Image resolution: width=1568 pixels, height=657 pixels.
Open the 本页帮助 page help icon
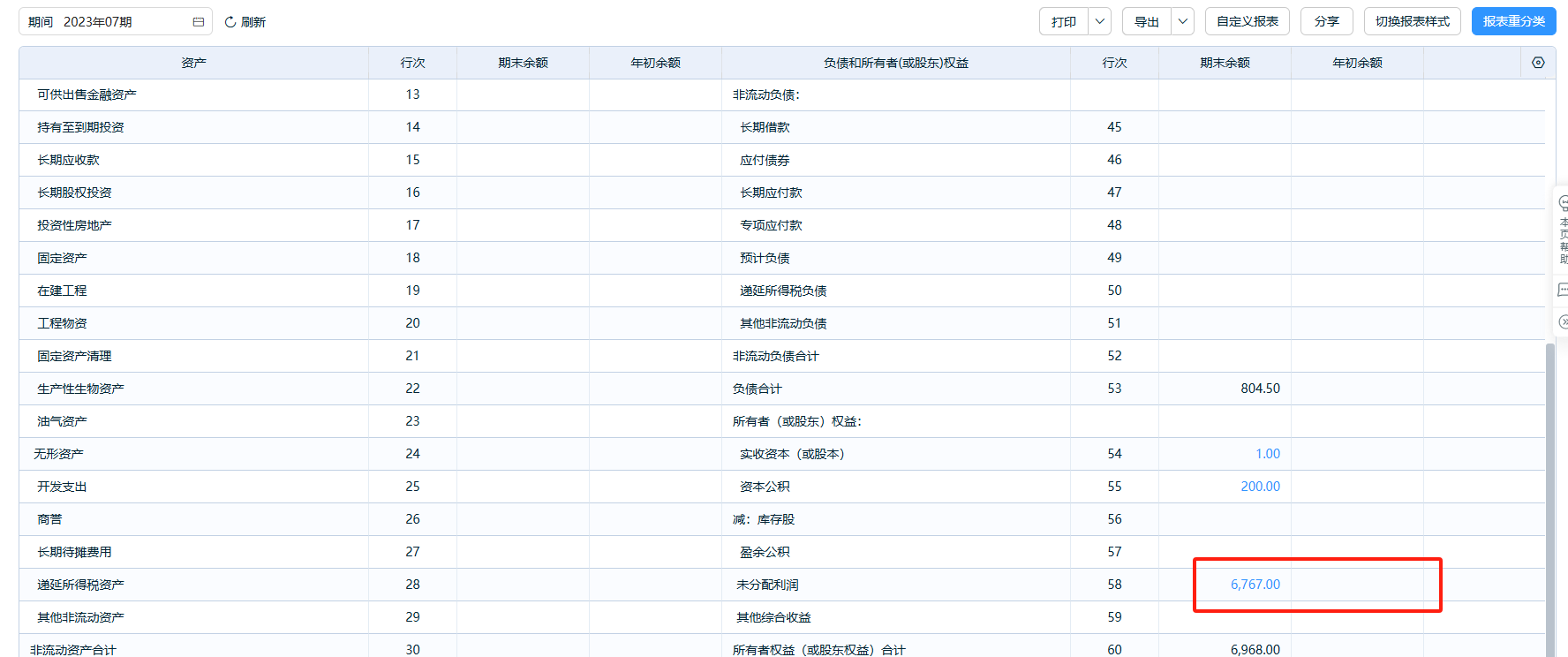coord(1563,203)
